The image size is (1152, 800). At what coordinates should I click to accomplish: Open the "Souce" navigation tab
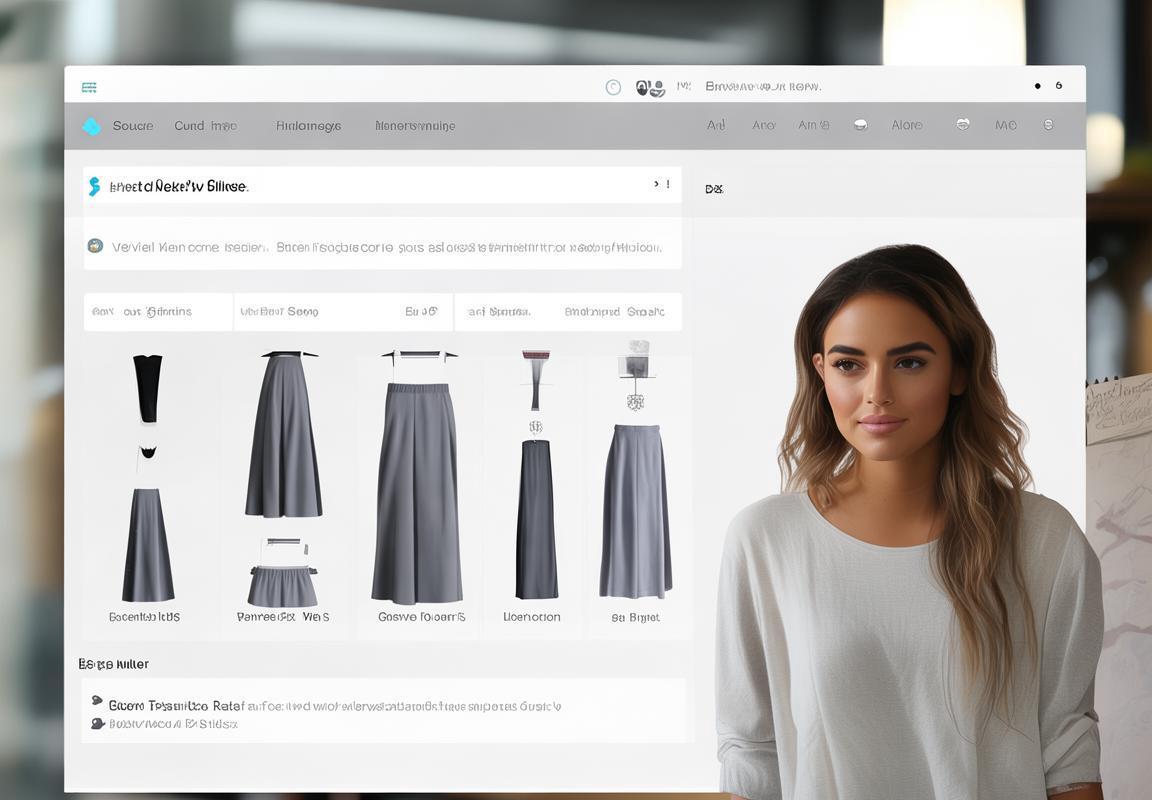coord(133,126)
